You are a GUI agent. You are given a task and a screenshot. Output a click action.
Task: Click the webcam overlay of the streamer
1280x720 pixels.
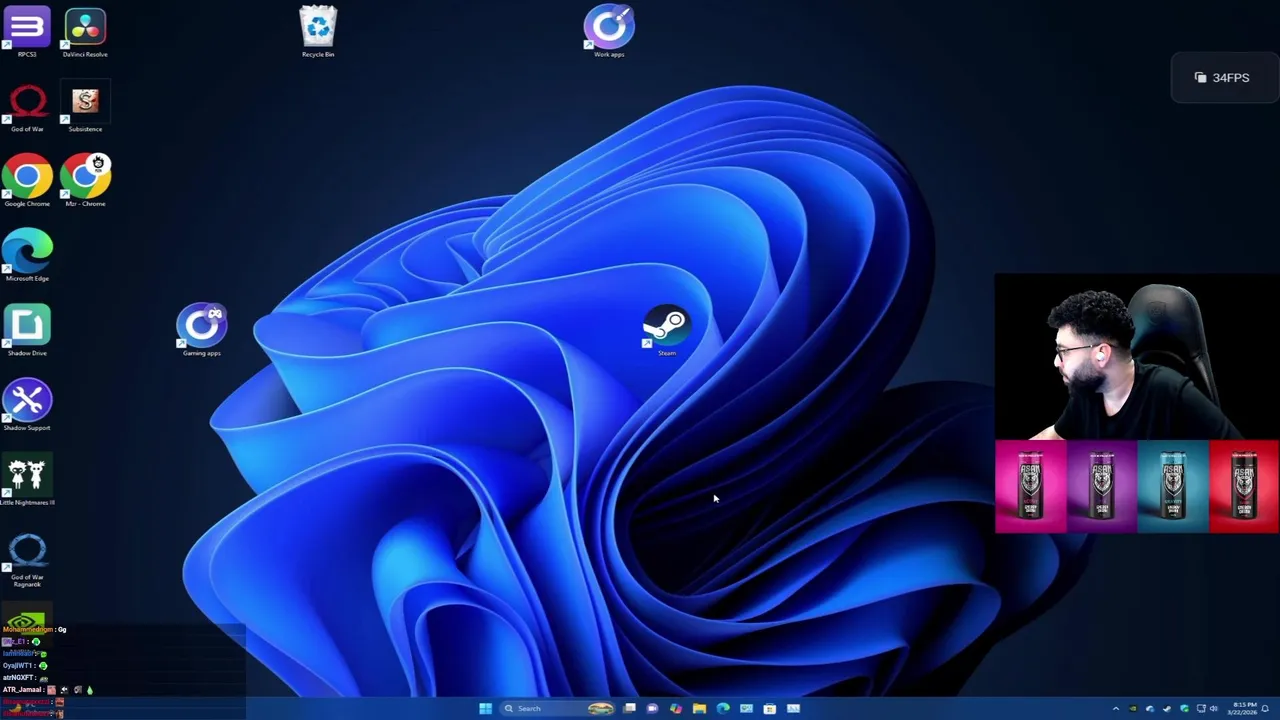click(1137, 358)
